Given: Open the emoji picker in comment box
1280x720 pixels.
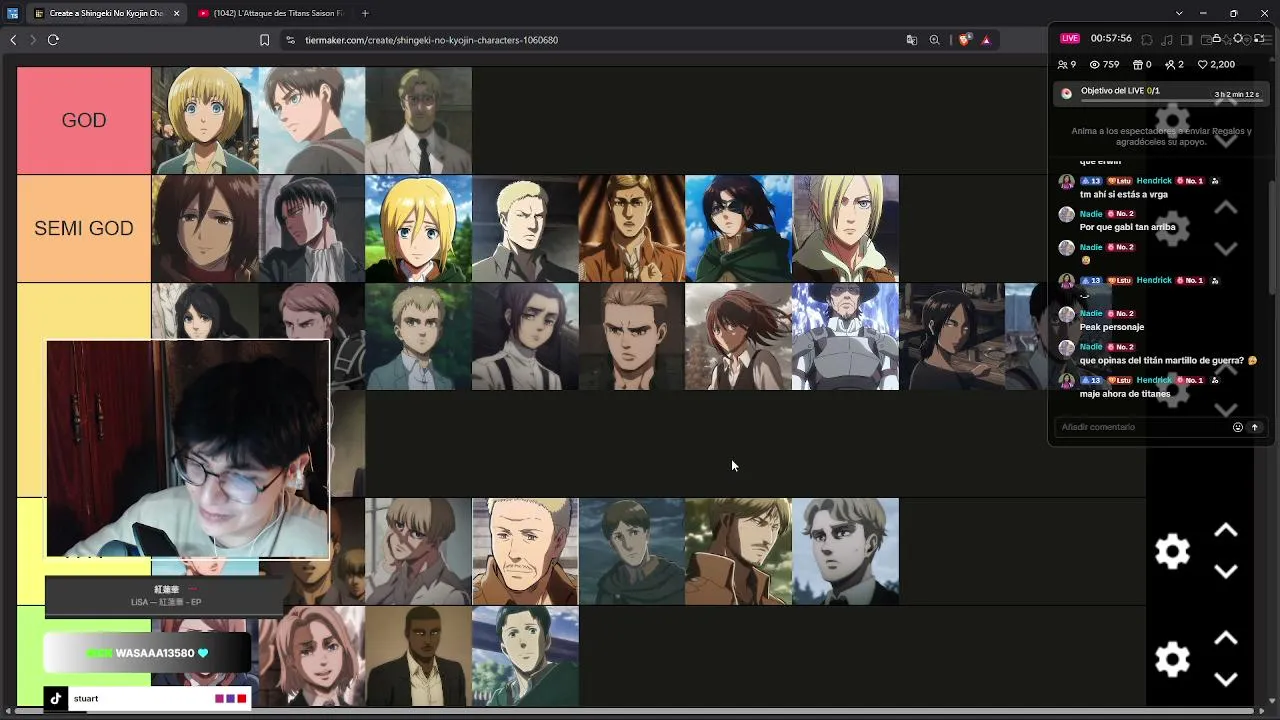Looking at the screenshot, I should tap(1237, 427).
